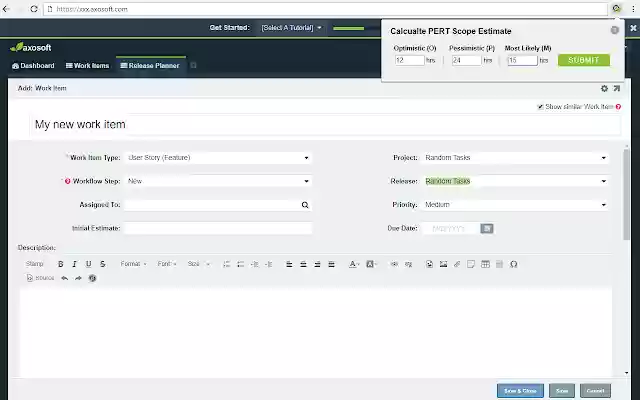Click the browser address bar

pyautogui.click(x=325, y=9)
